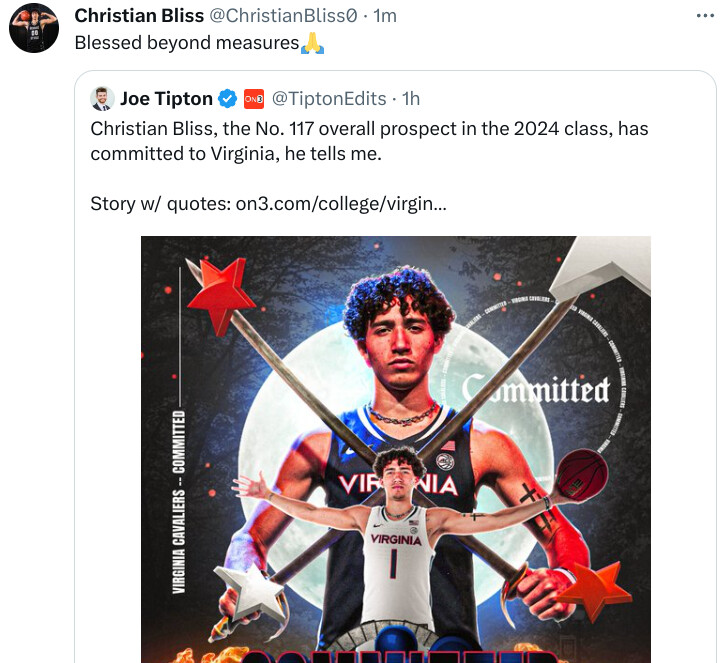This screenshot has height=663, width=724.
Task: Click the "Blessed beyond measures" tweet text
Action: [187, 43]
